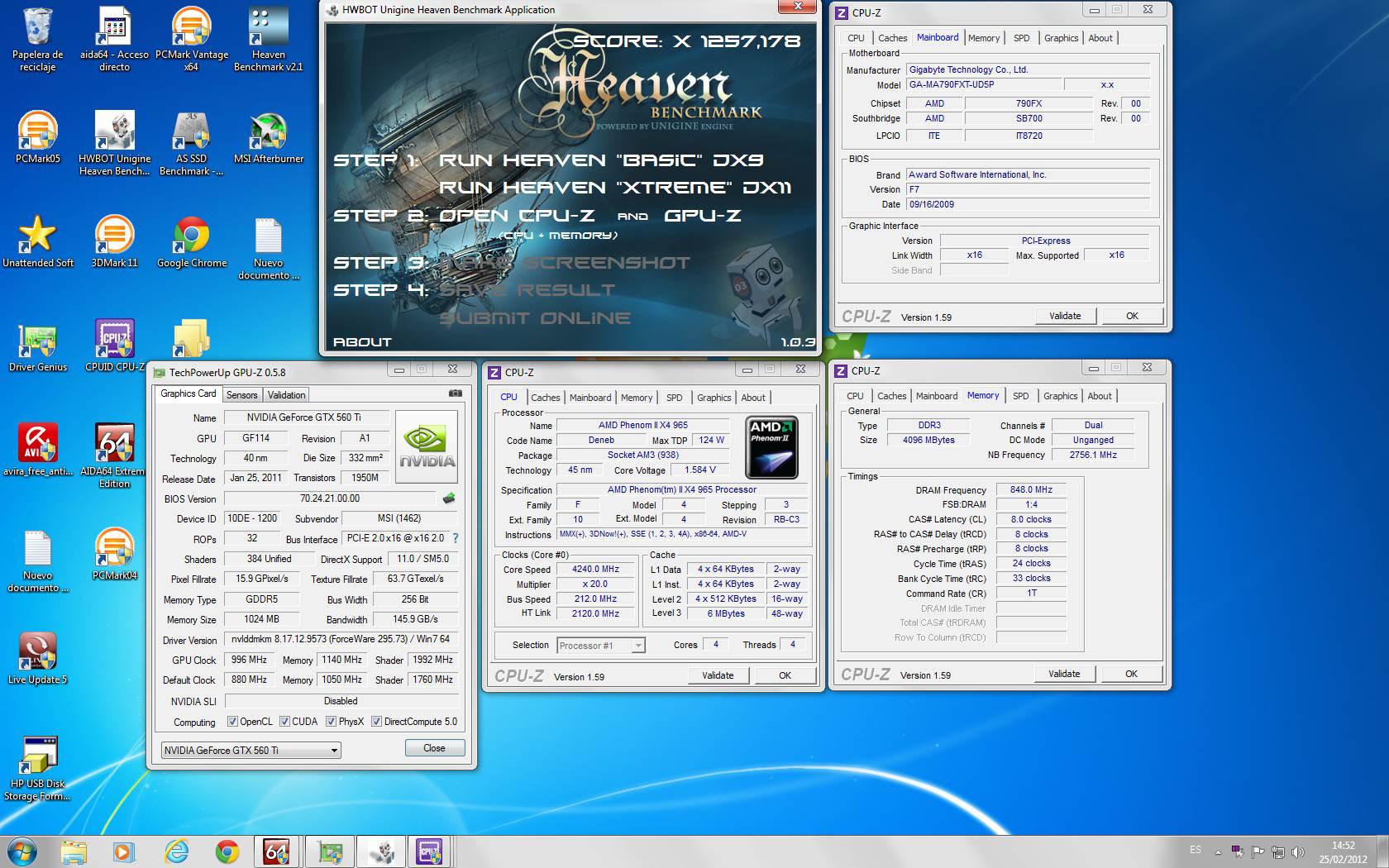
Task: Click GPU-Z screenshot camera icon
Action: [x=455, y=393]
